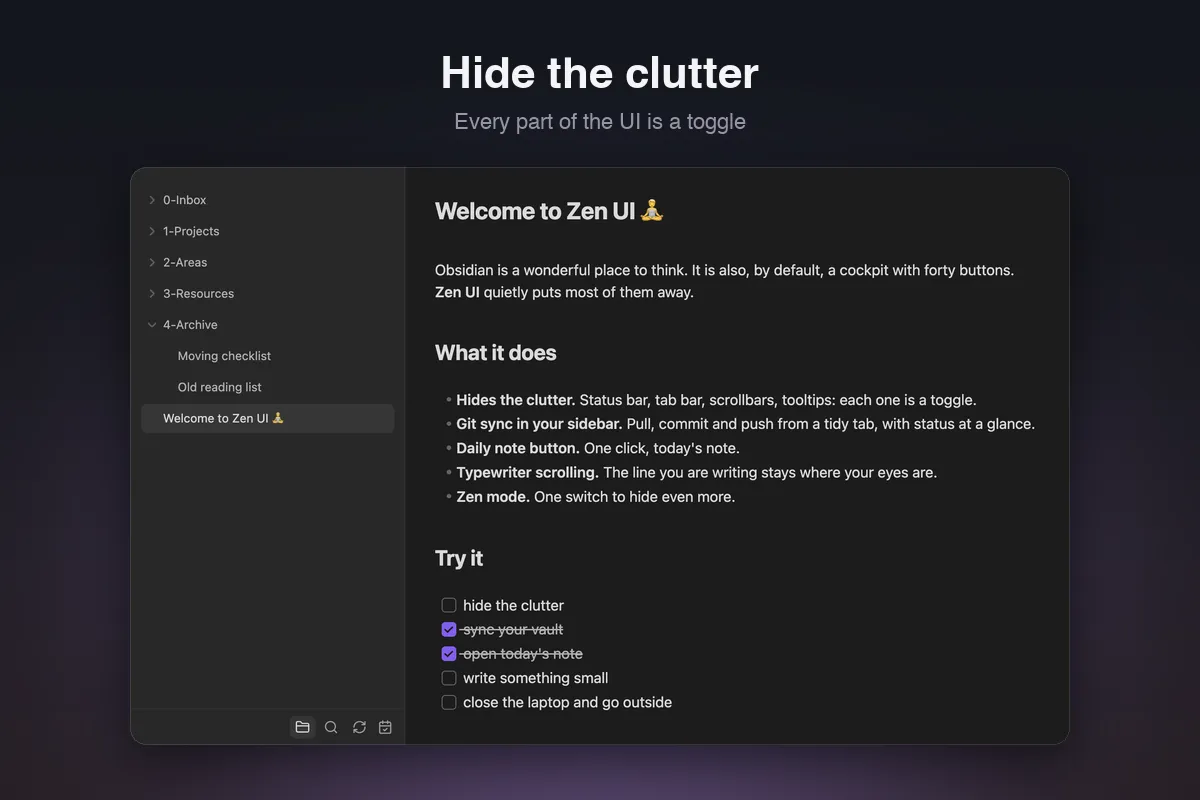The width and height of the screenshot is (1200, 800).
Task: Check the "write something small" checkbox
Action: (449, 678)
